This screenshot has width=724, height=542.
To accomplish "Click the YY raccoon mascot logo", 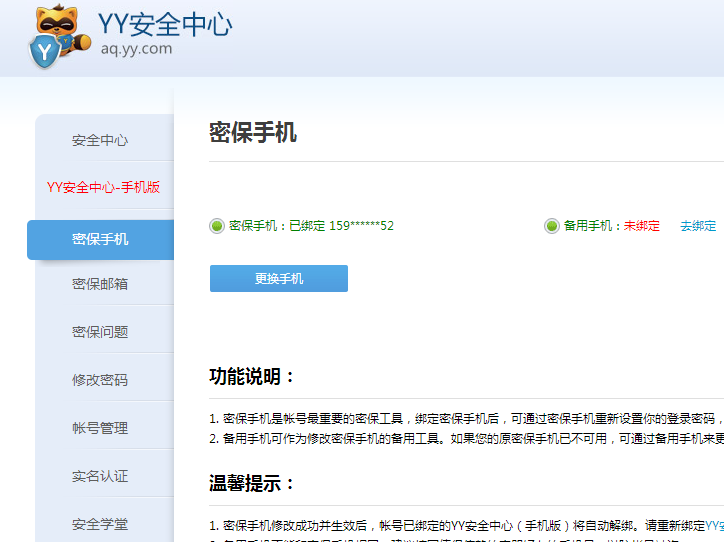I will 59,37.
